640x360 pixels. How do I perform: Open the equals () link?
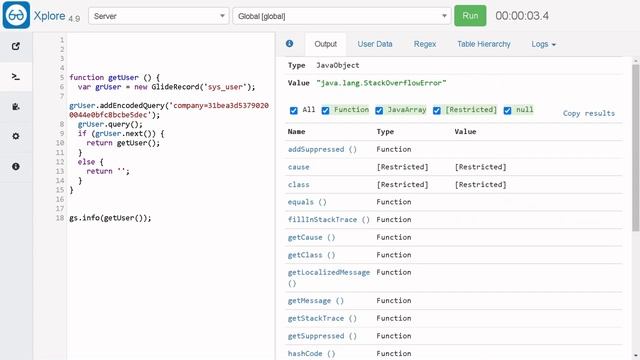click(307, 202)
